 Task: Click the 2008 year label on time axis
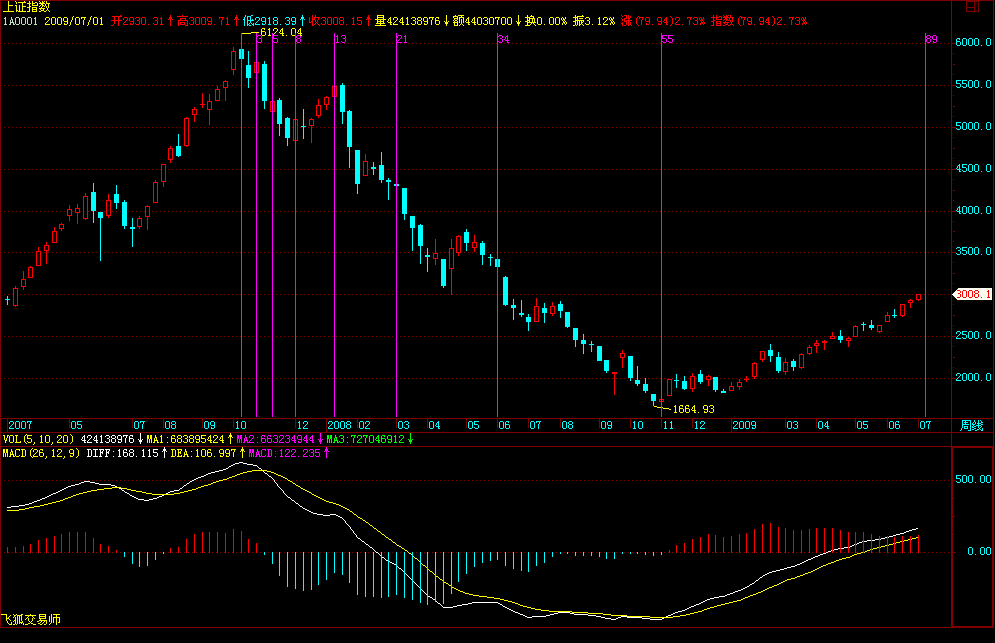339,425
